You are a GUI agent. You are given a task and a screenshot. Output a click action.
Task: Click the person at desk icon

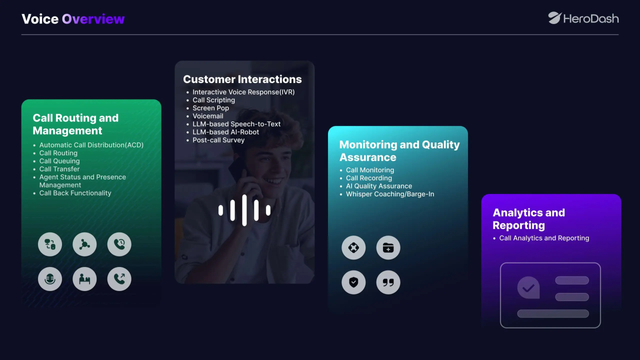pyautogui.click(x=84, y=279)
